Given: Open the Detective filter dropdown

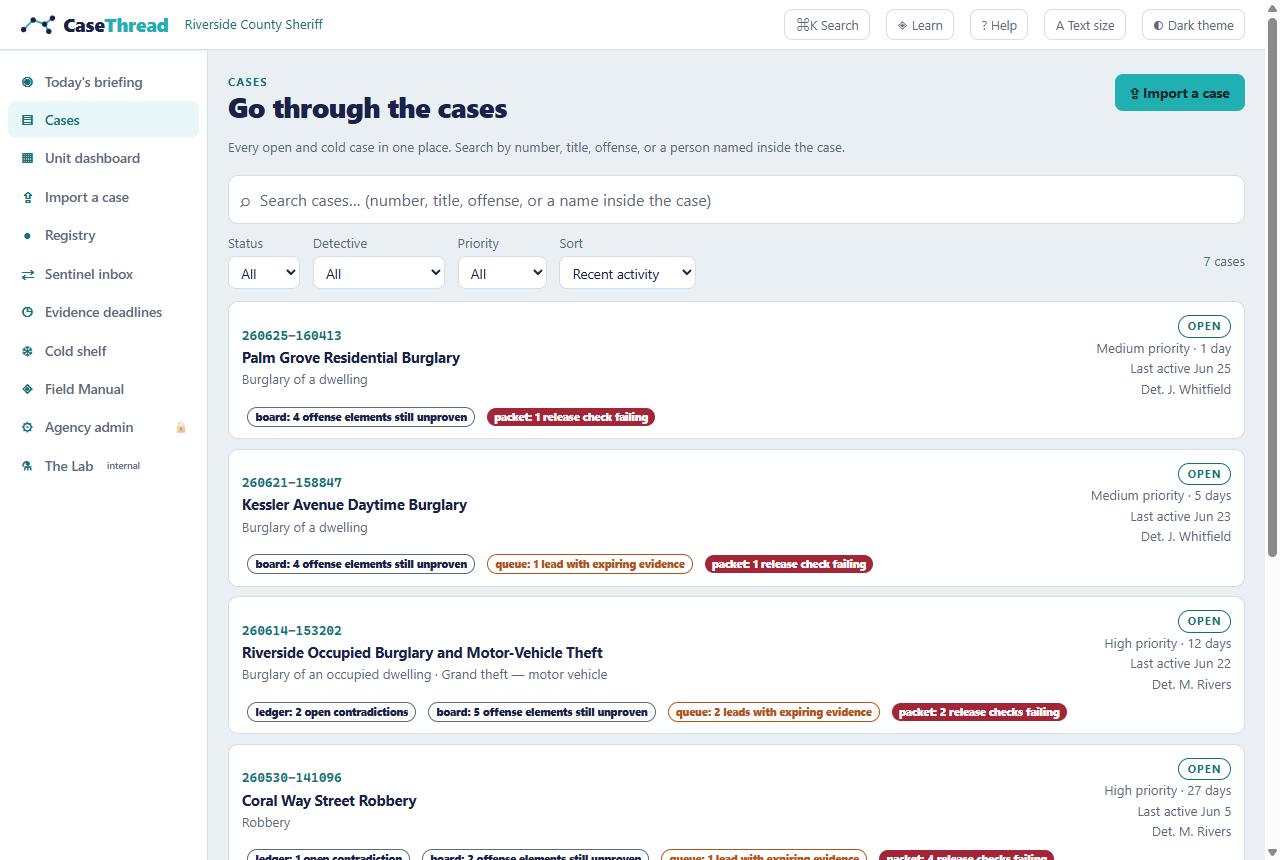Looking at the screenshot, I should (x=379, y=273).
